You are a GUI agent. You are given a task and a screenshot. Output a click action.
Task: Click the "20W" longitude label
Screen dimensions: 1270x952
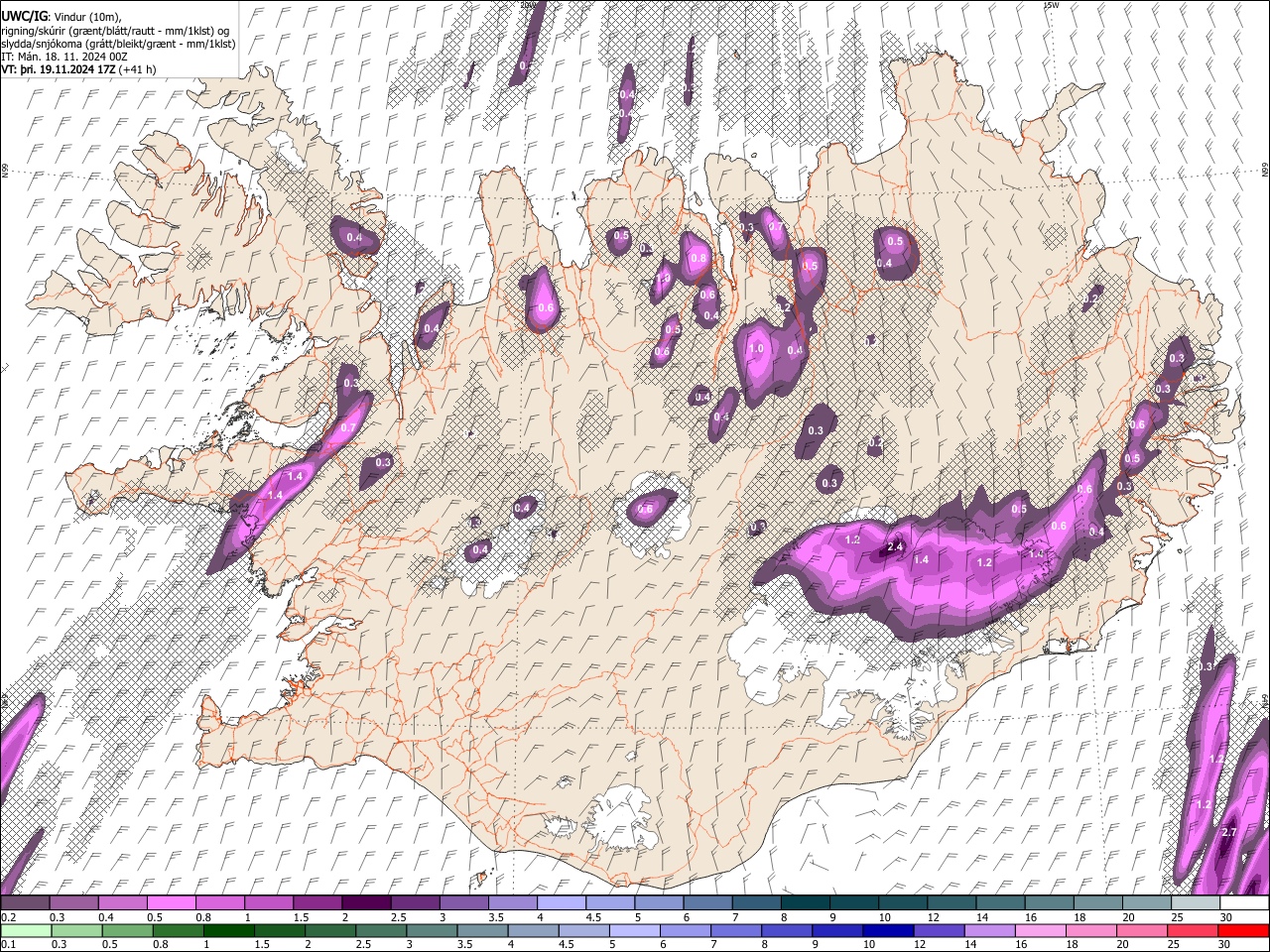[x=527, y=5]
